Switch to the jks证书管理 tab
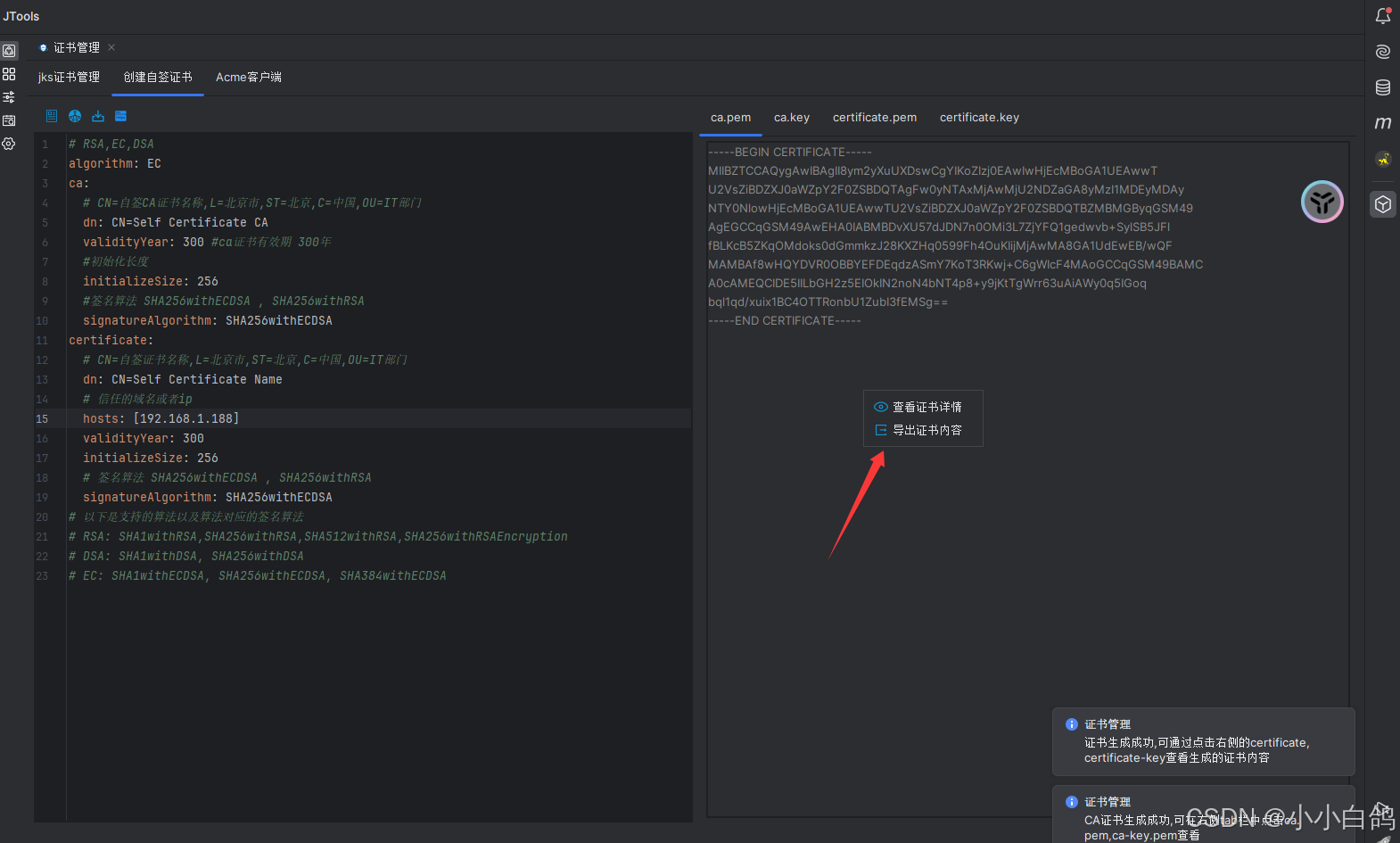Image resolution: width=1400 pixels, height=843 pixels. tap(69, 78)
